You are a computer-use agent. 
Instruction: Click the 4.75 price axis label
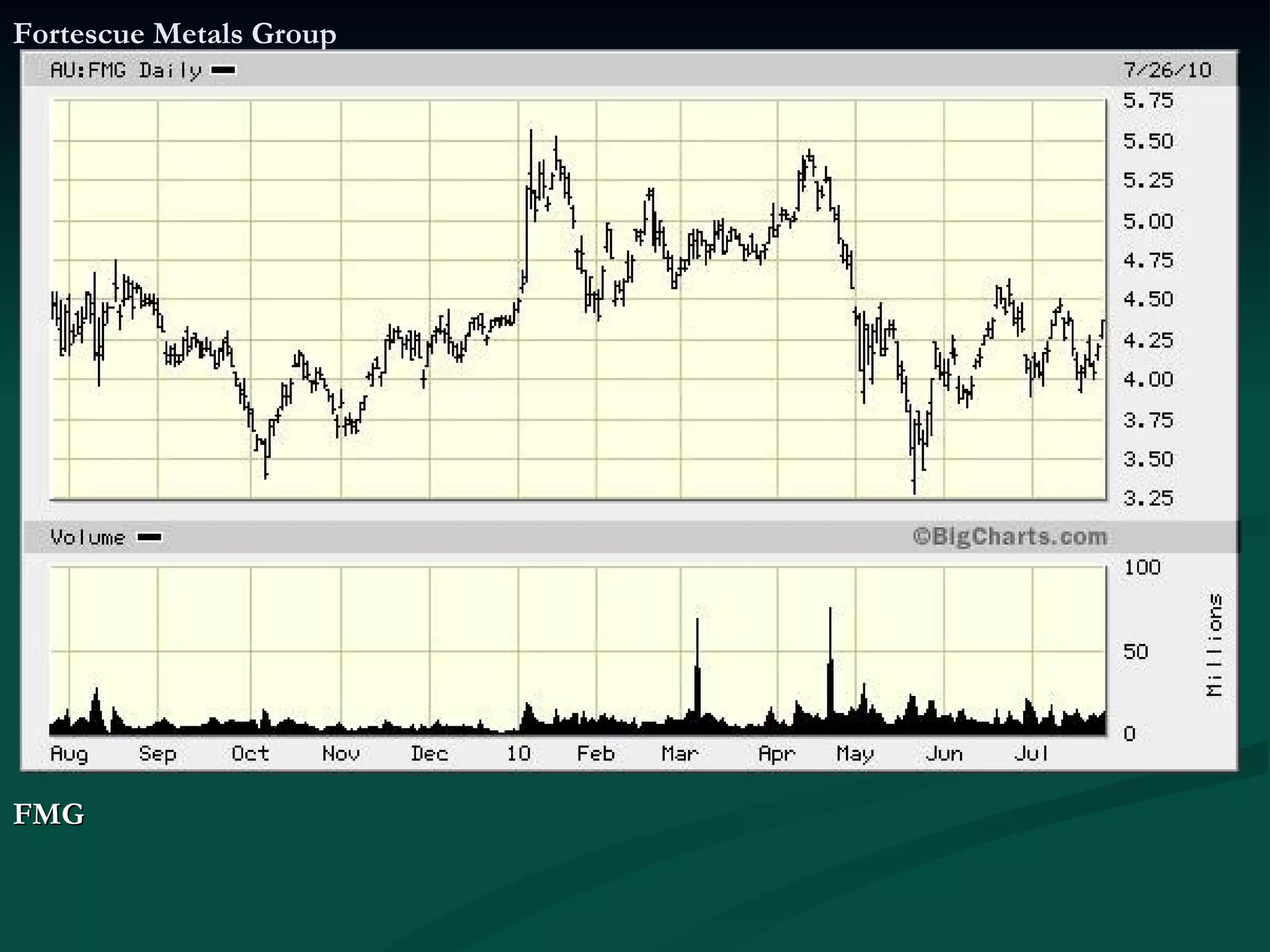pyautogui.click(x=1148, y=260)
